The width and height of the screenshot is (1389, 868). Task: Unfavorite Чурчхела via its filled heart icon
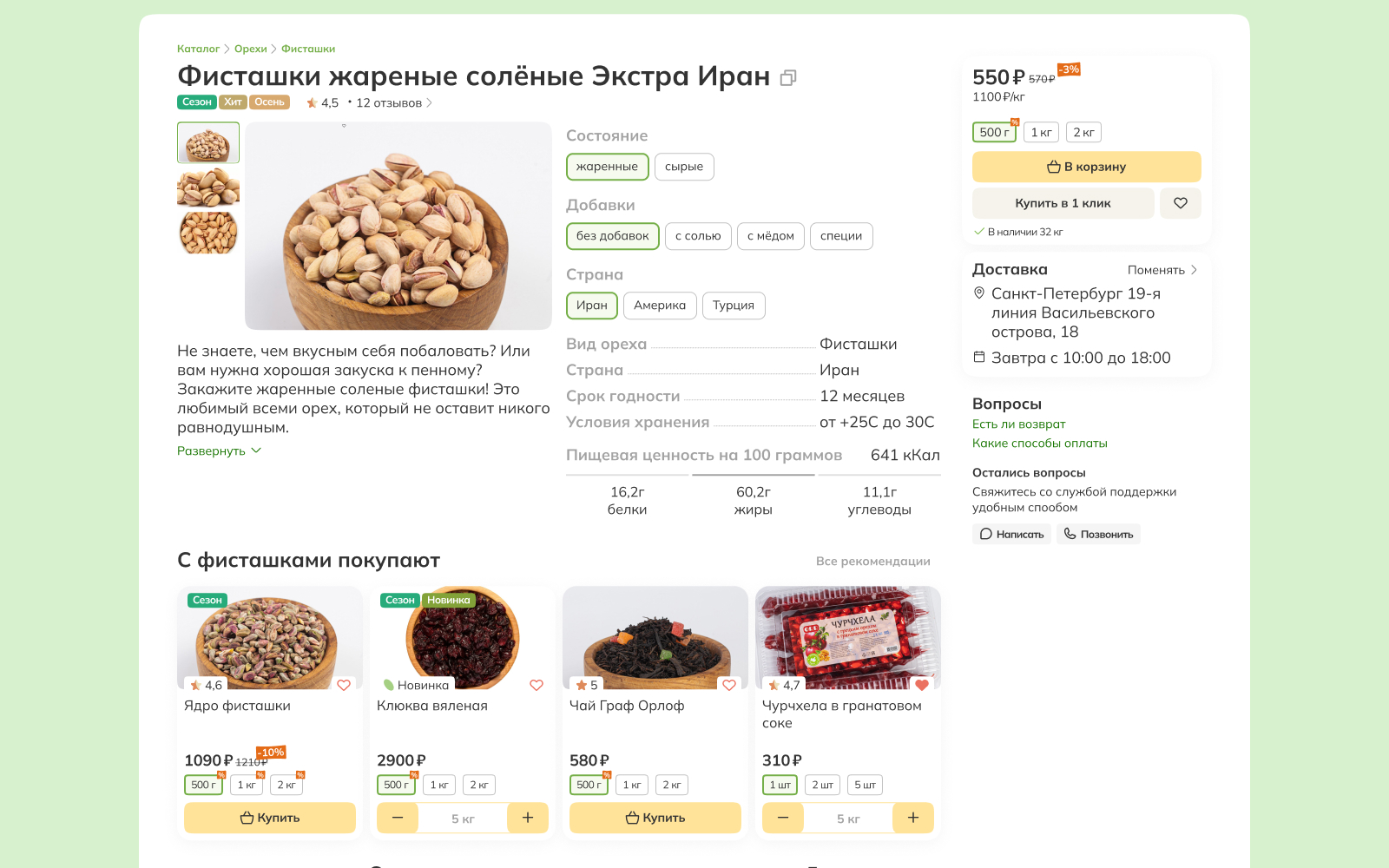coord(922,684)
